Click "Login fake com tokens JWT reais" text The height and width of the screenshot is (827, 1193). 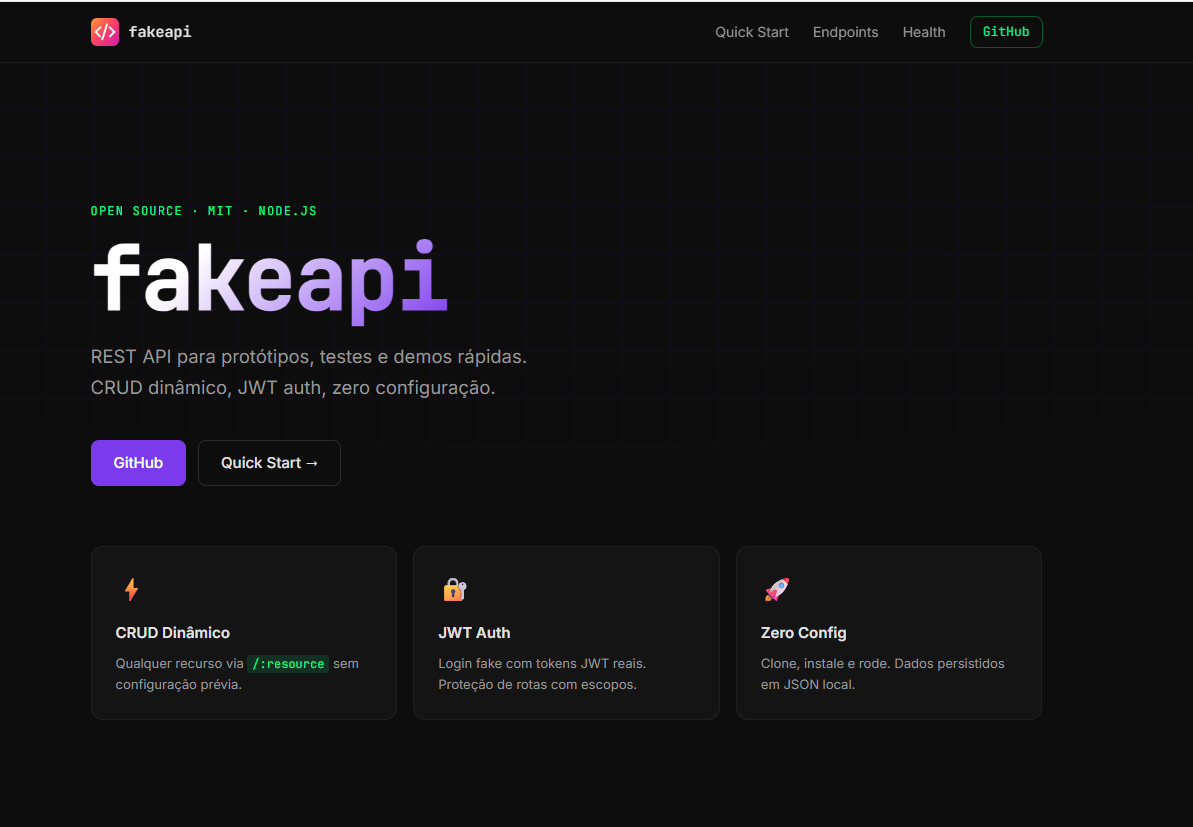[542, 663]
